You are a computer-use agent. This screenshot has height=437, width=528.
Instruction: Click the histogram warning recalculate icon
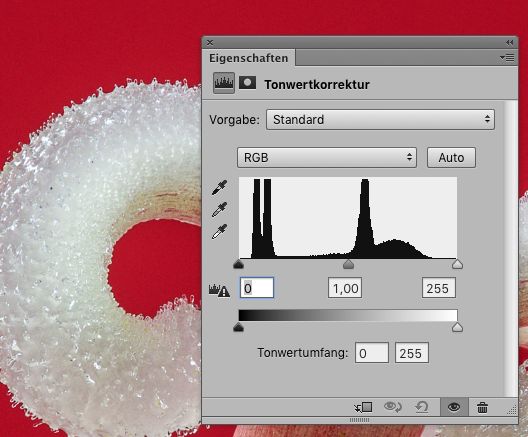coord(219,290)
